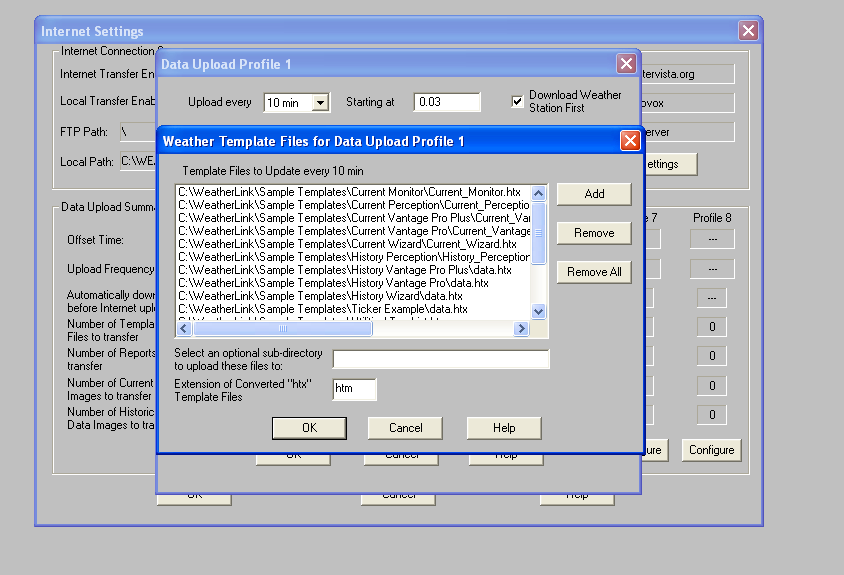Click the Starting at 0.03 field
The width and height of the screenshot is (844, 575).
coord(447,102)
